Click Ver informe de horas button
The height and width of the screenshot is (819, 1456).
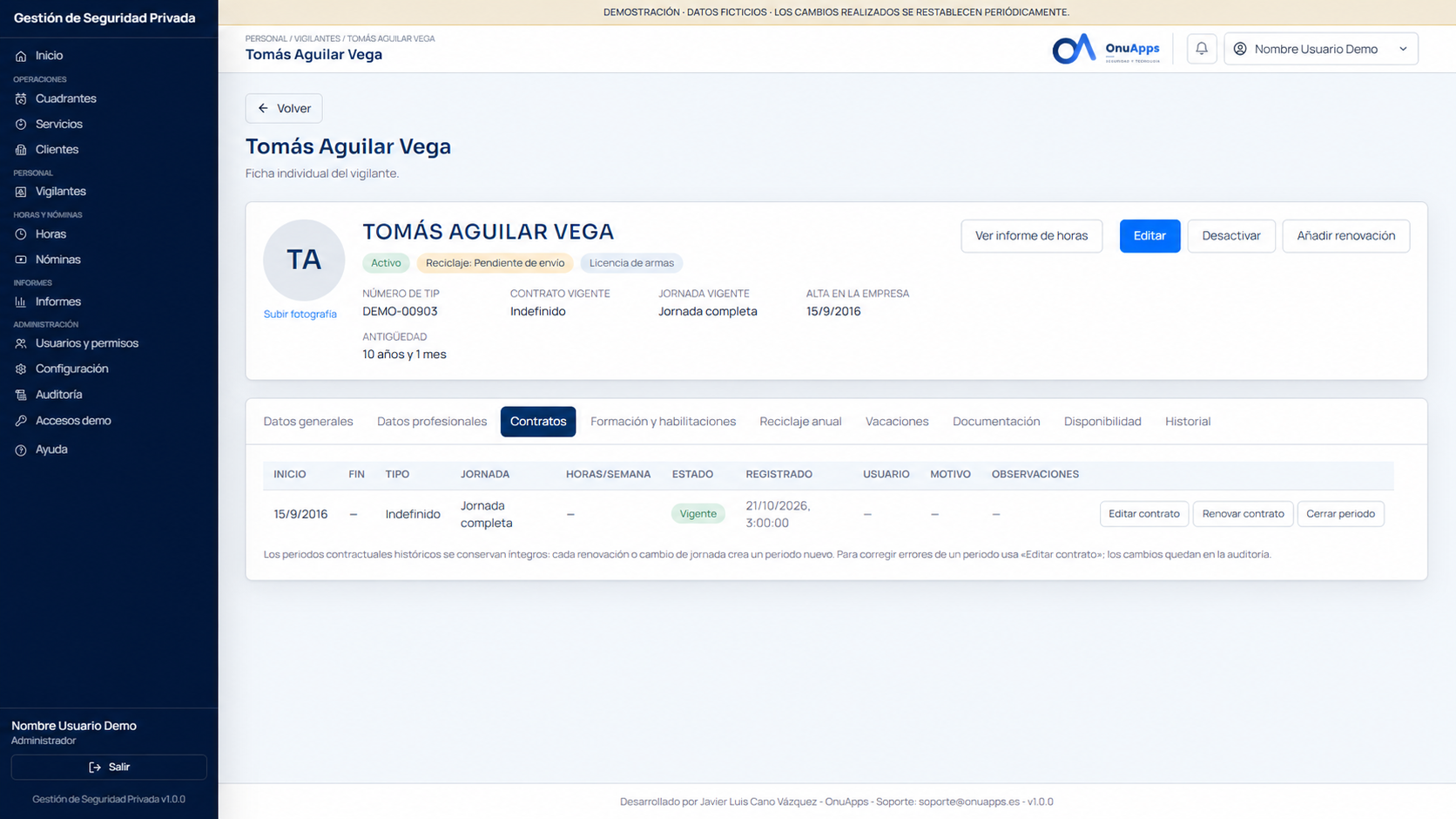1031,236
